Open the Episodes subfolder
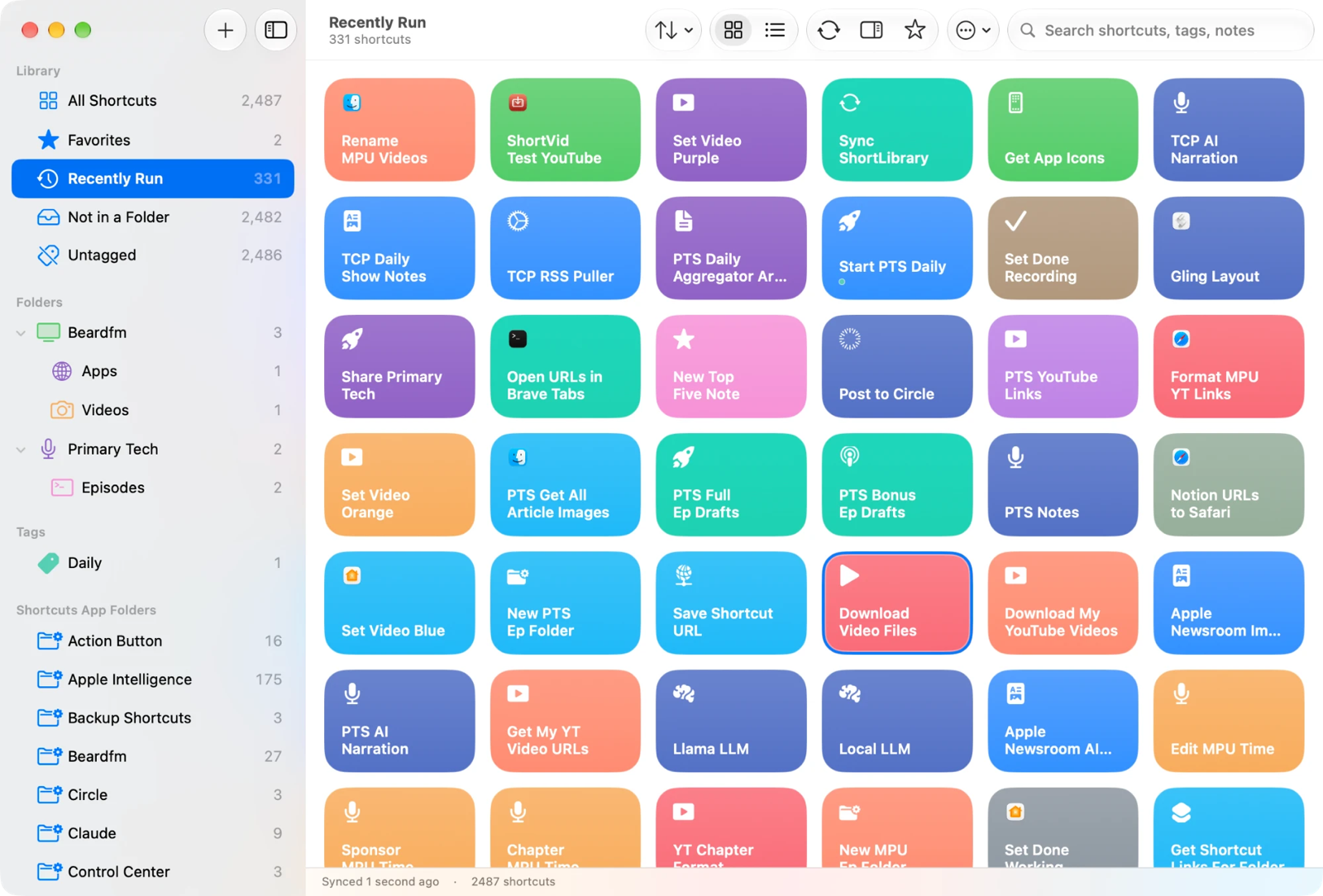The width and height of the screenshot is (1323, 896). point(153,488)
